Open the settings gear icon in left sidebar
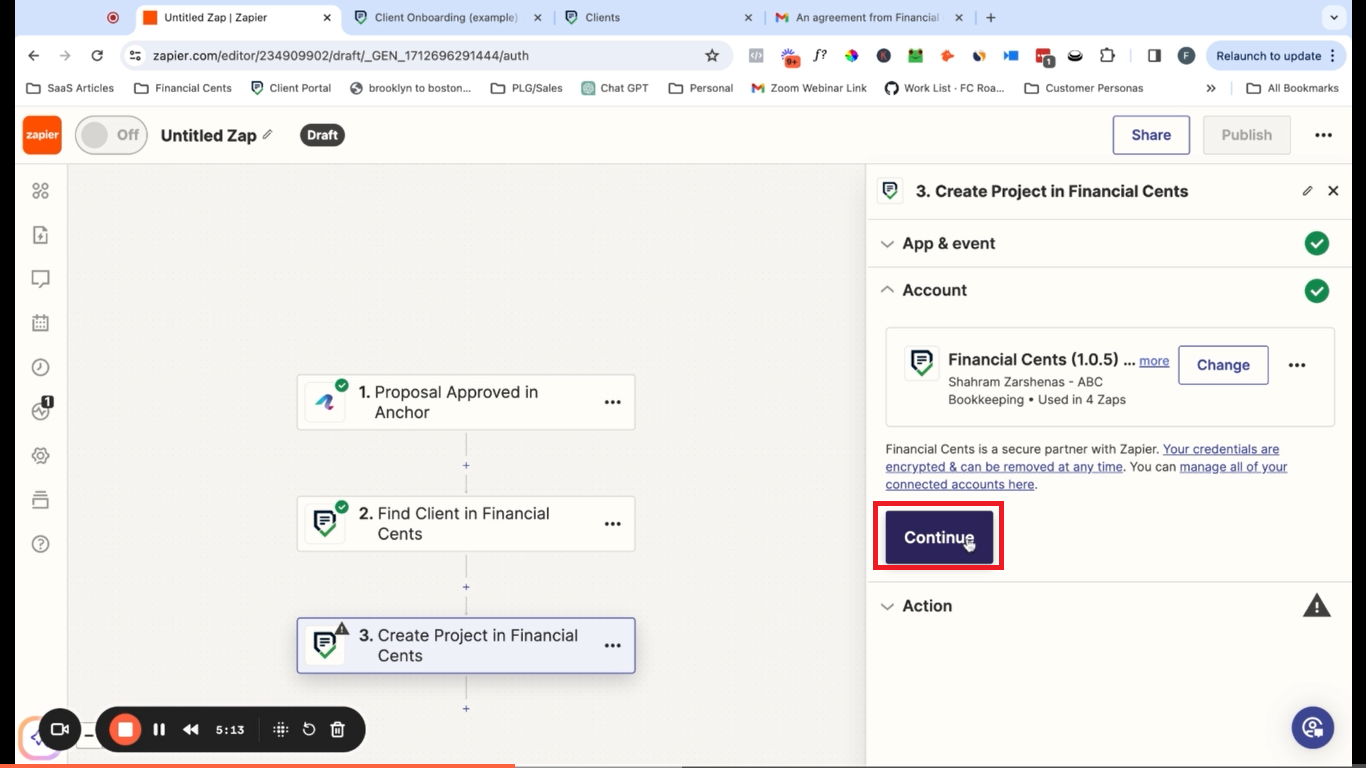 coord(40,455)
